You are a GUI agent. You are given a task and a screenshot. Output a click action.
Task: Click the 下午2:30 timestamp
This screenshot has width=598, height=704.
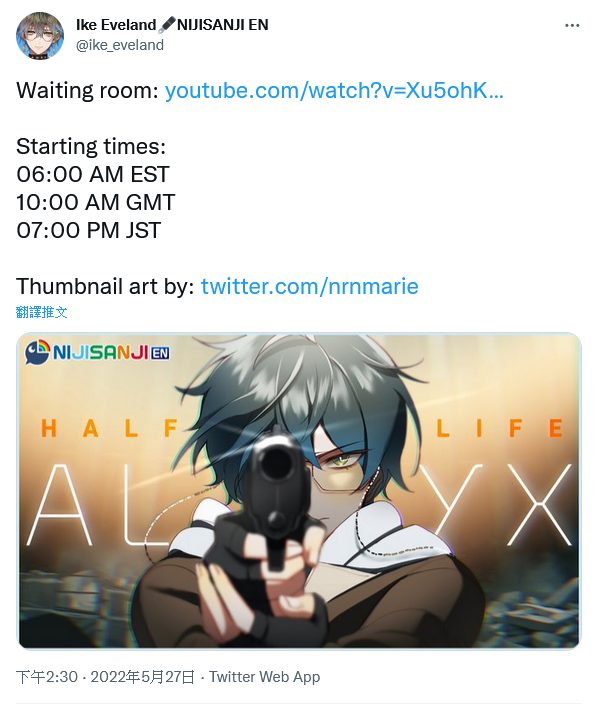point(47,677)
